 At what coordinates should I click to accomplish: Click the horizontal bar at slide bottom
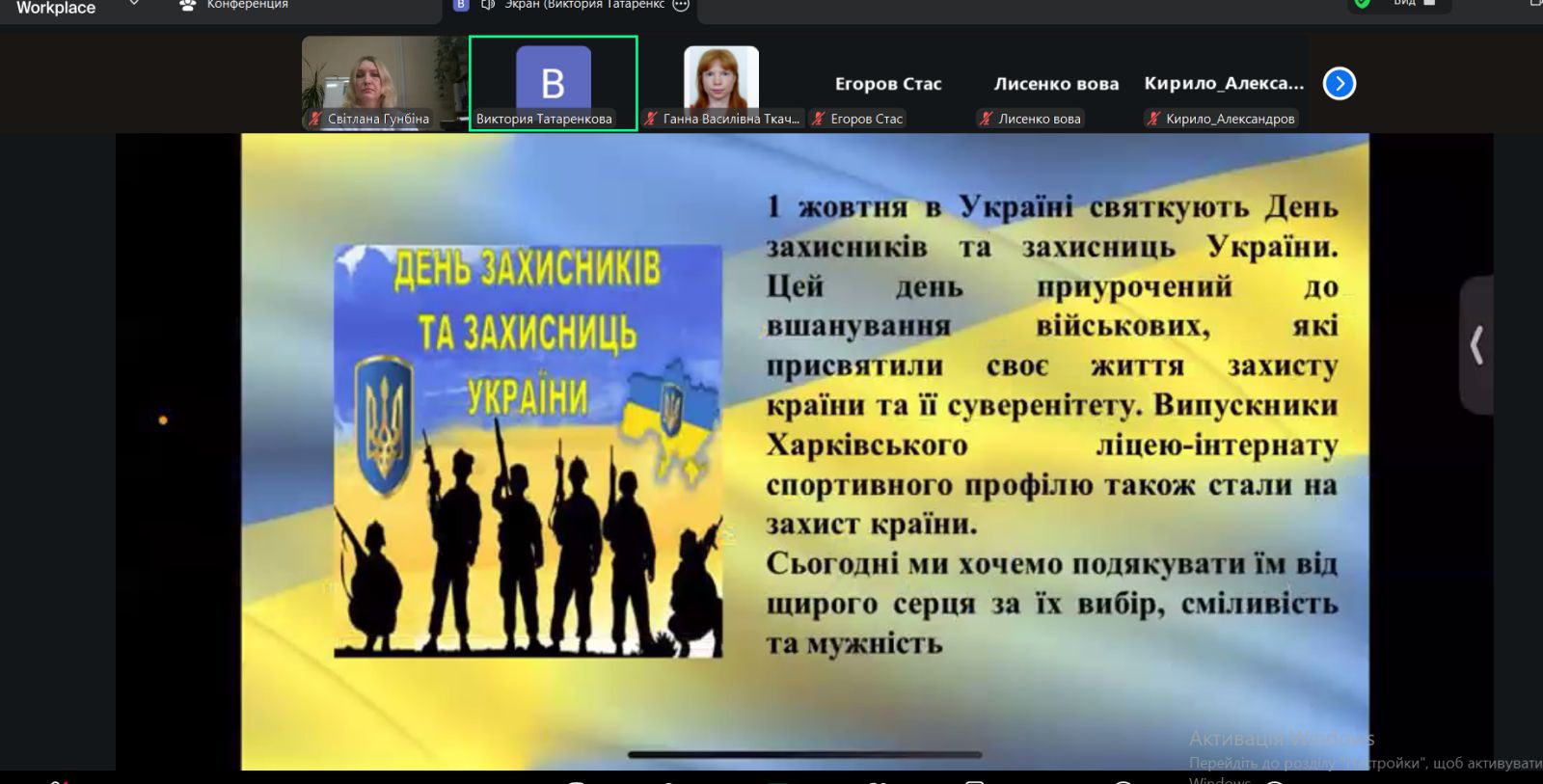(804, 755)
